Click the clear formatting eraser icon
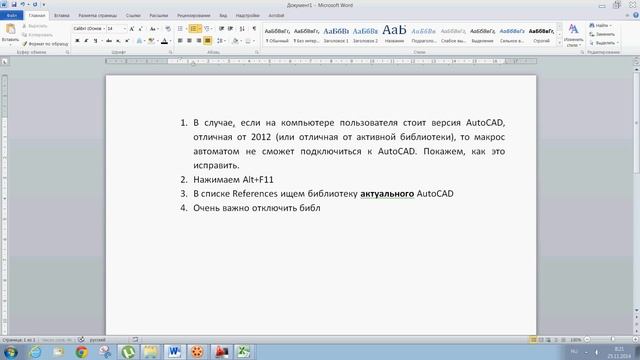 point(167,29)
